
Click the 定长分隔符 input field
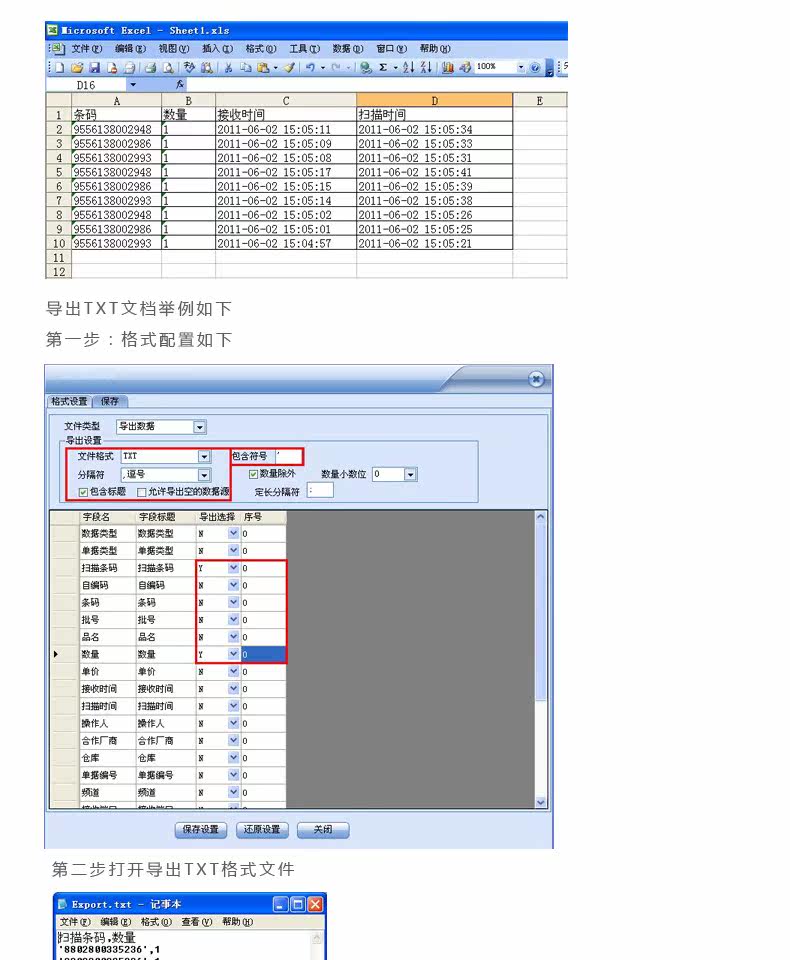tap(320, 490)
